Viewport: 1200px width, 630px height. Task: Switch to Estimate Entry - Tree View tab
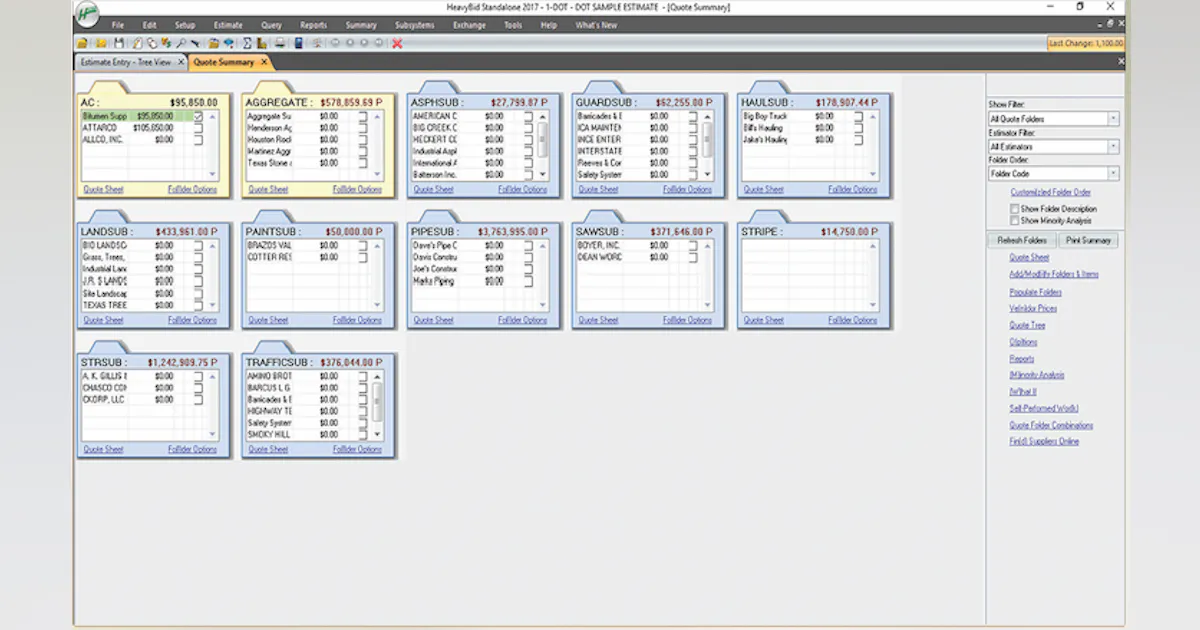pyautogui.click(x=125, y=62)
